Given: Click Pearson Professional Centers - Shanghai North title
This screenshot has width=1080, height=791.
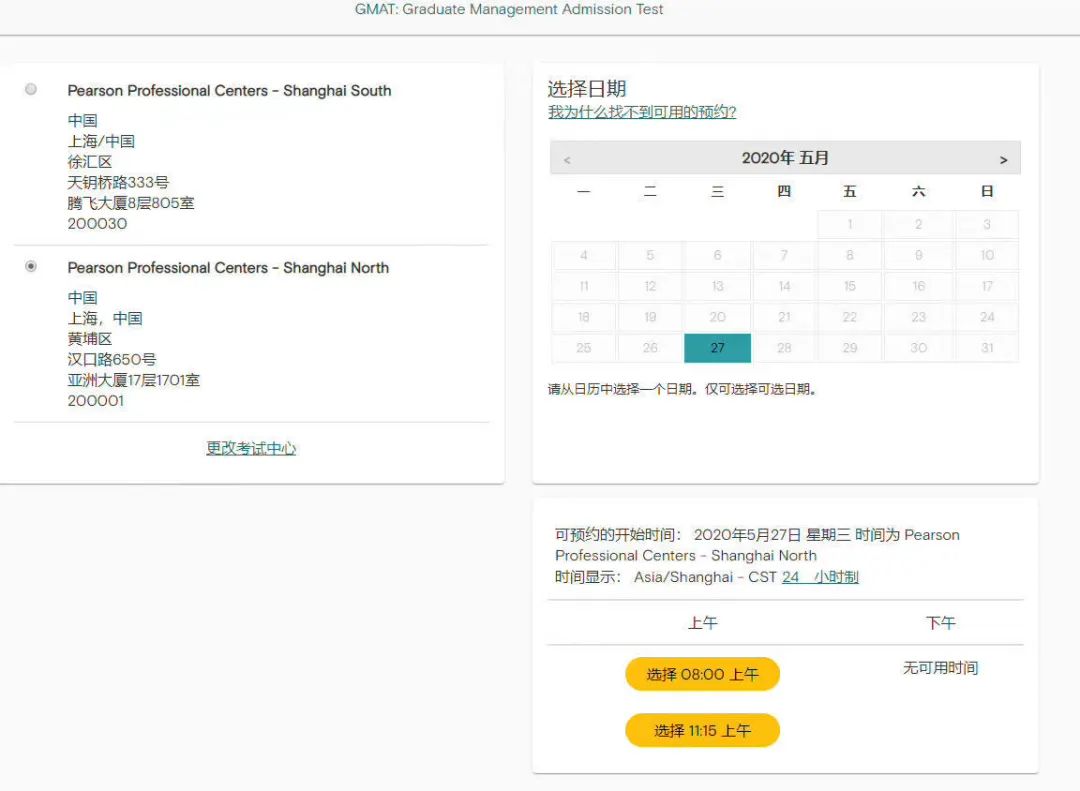Looking at the screenshot, I should click(228, 268).
